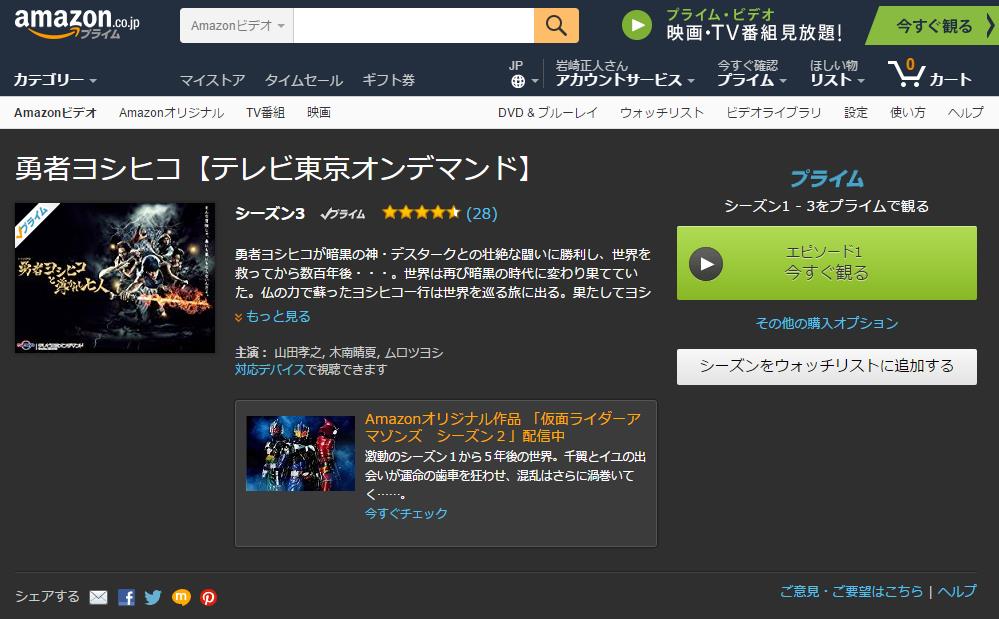Share on Facebook icon
This screenshot has width=999, height=619.
pos(126,597)
